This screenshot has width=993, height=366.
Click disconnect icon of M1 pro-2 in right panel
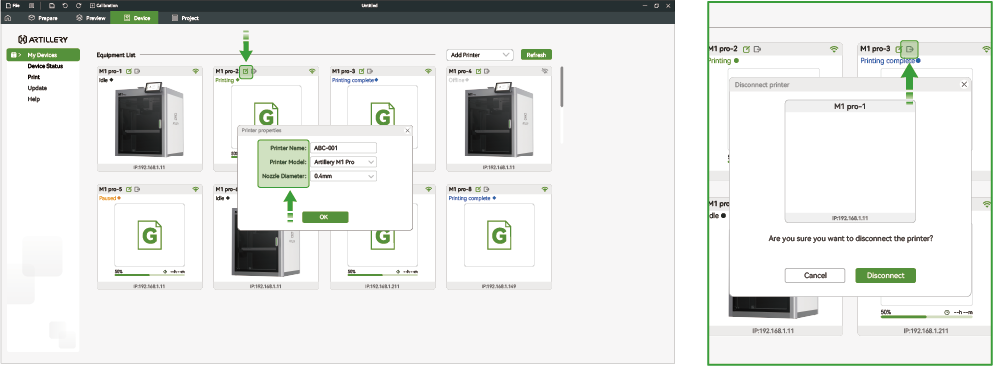click(x=757, y=49)
